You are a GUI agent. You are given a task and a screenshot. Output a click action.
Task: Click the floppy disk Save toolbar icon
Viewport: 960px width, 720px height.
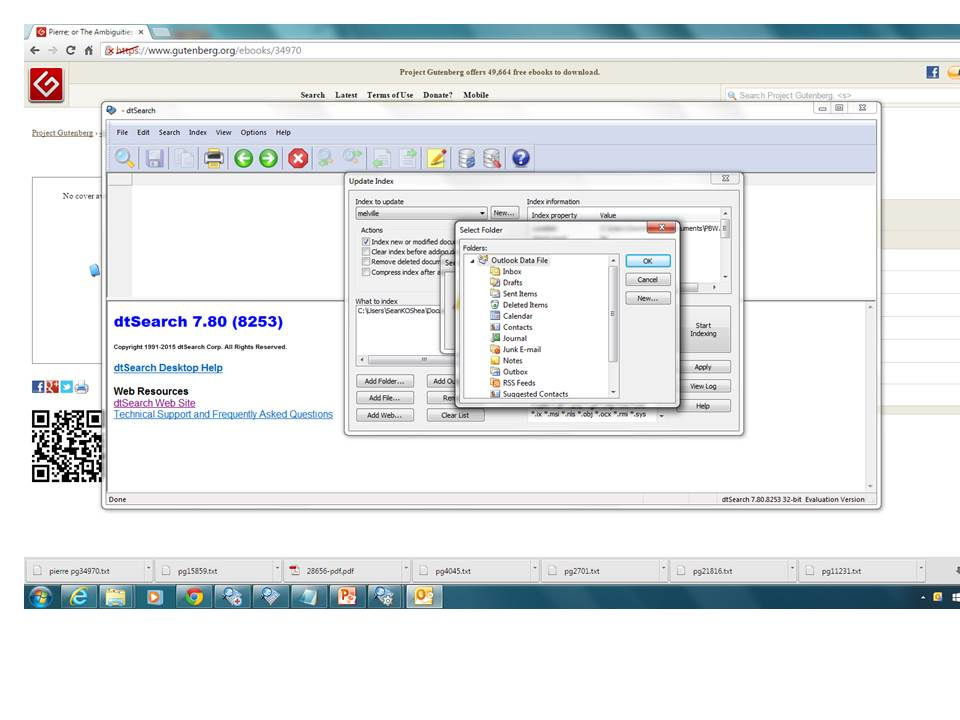pos(154,159)
